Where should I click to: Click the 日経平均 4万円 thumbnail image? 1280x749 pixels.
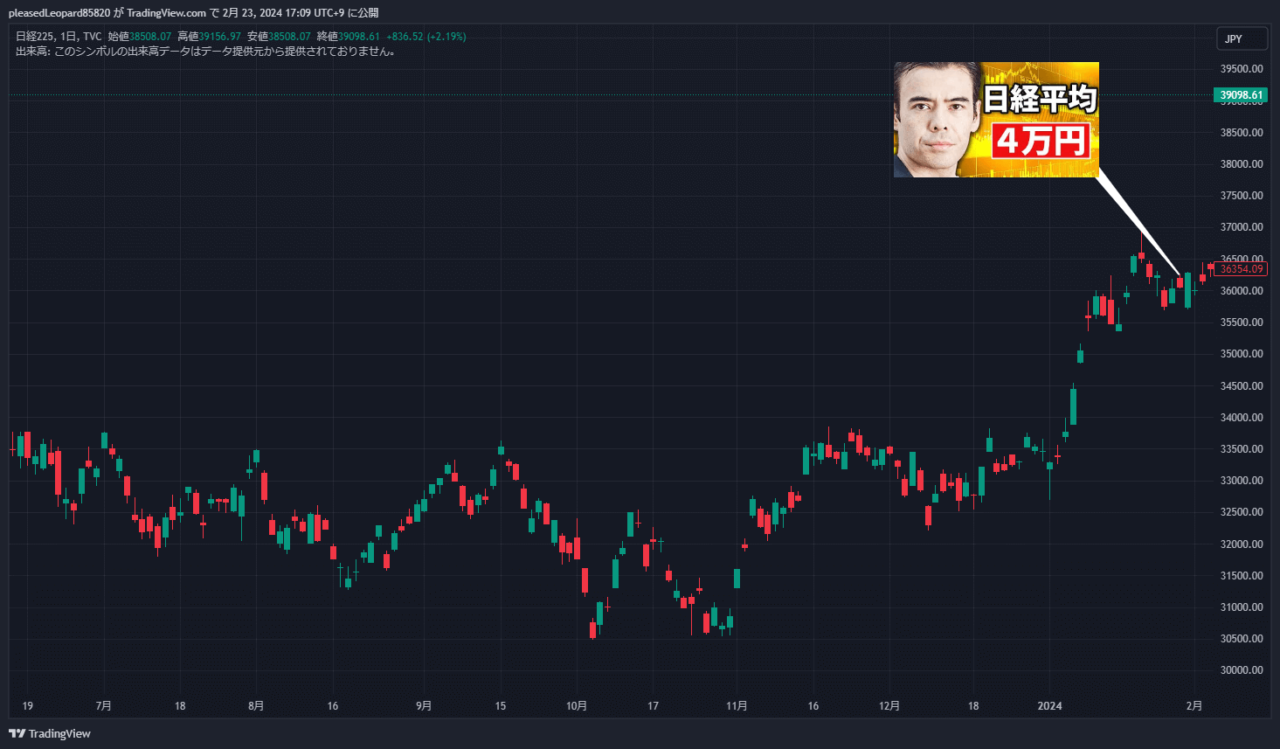point(996,120)
